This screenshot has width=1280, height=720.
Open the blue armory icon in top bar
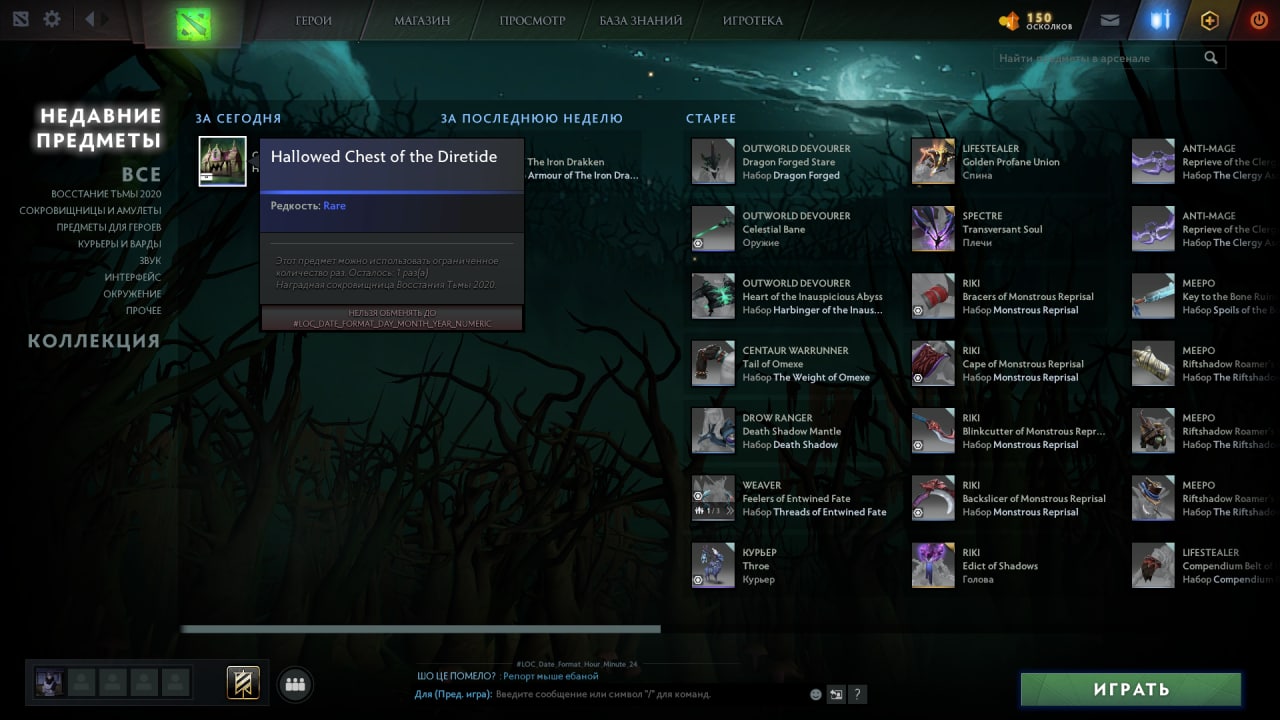tap(1159, 20)
